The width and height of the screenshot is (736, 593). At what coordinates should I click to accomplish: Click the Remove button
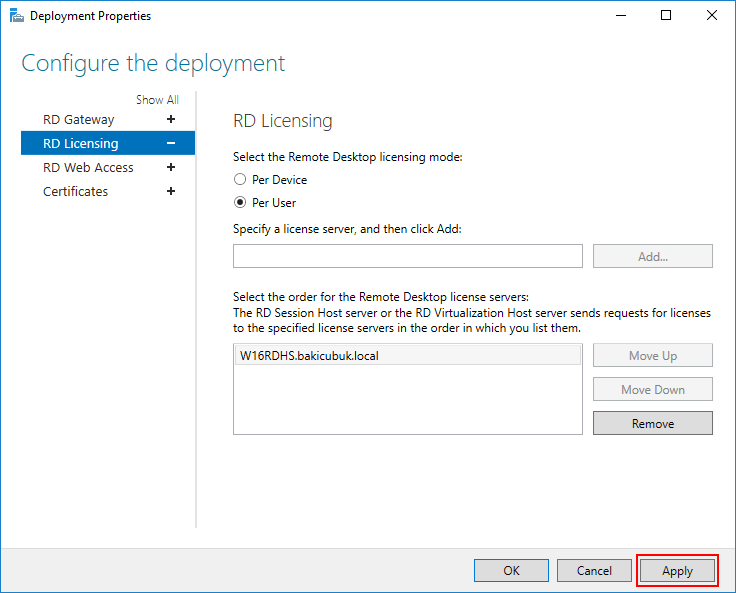[x=652, y=423]
